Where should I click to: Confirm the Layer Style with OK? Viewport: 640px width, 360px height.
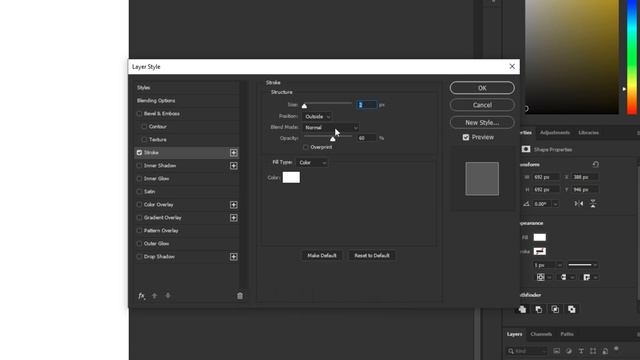pos(482,88)
